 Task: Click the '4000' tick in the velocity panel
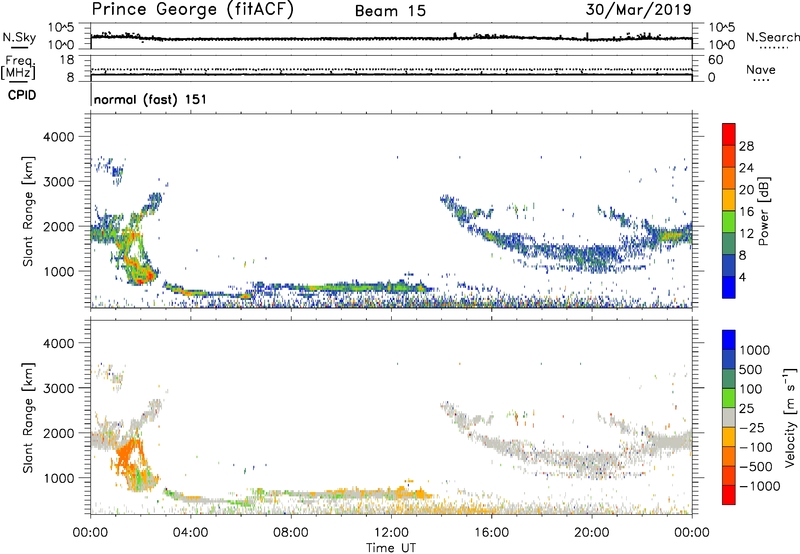point(58,343)
